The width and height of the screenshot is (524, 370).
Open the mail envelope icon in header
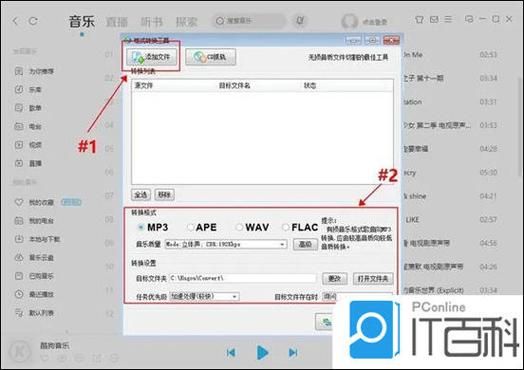pyautogui.click(x=434, y=19)
